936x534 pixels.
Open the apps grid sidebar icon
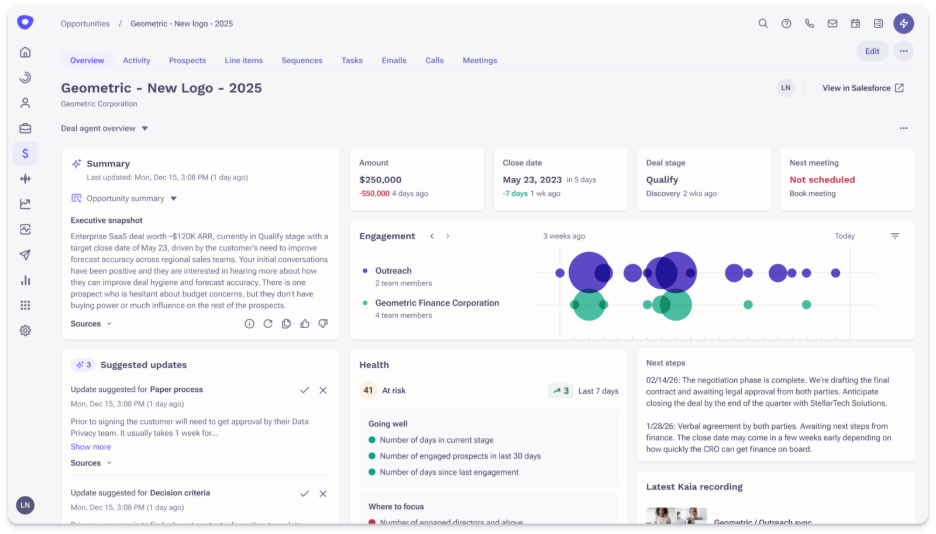coord(25,305)
